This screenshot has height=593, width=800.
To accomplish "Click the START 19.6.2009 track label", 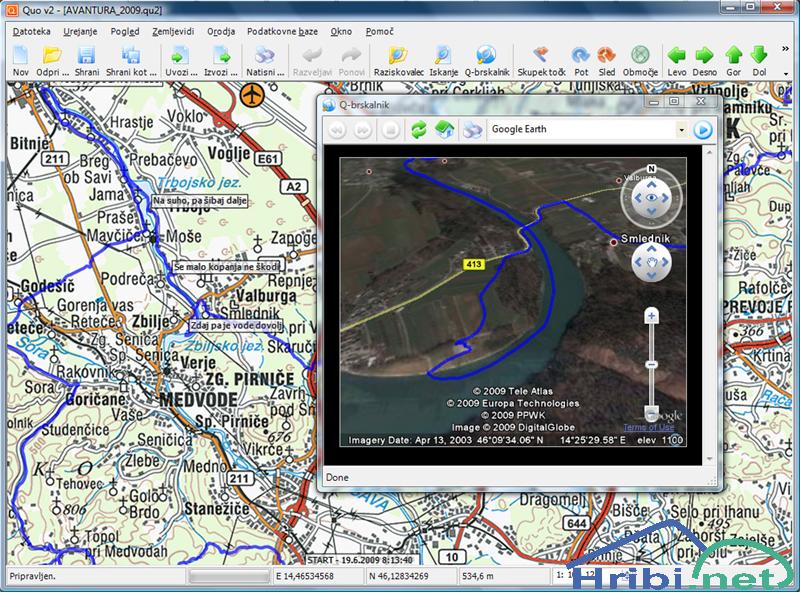I will click(360, 559).
